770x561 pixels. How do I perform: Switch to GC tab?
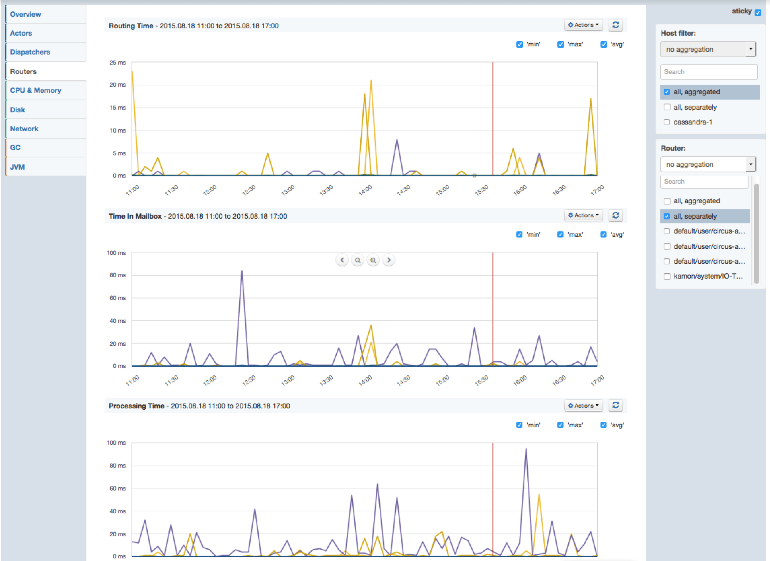coord(46,147)
